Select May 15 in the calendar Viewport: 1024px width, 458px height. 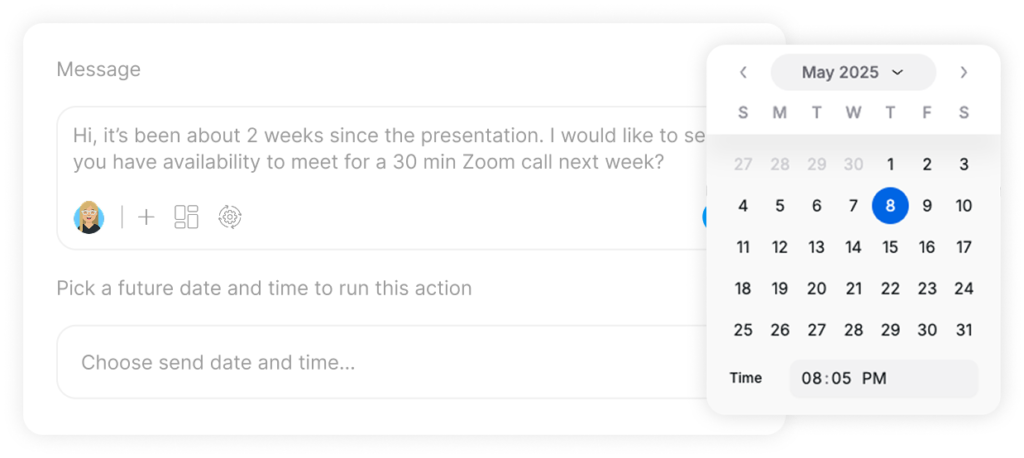coord(890,247)
